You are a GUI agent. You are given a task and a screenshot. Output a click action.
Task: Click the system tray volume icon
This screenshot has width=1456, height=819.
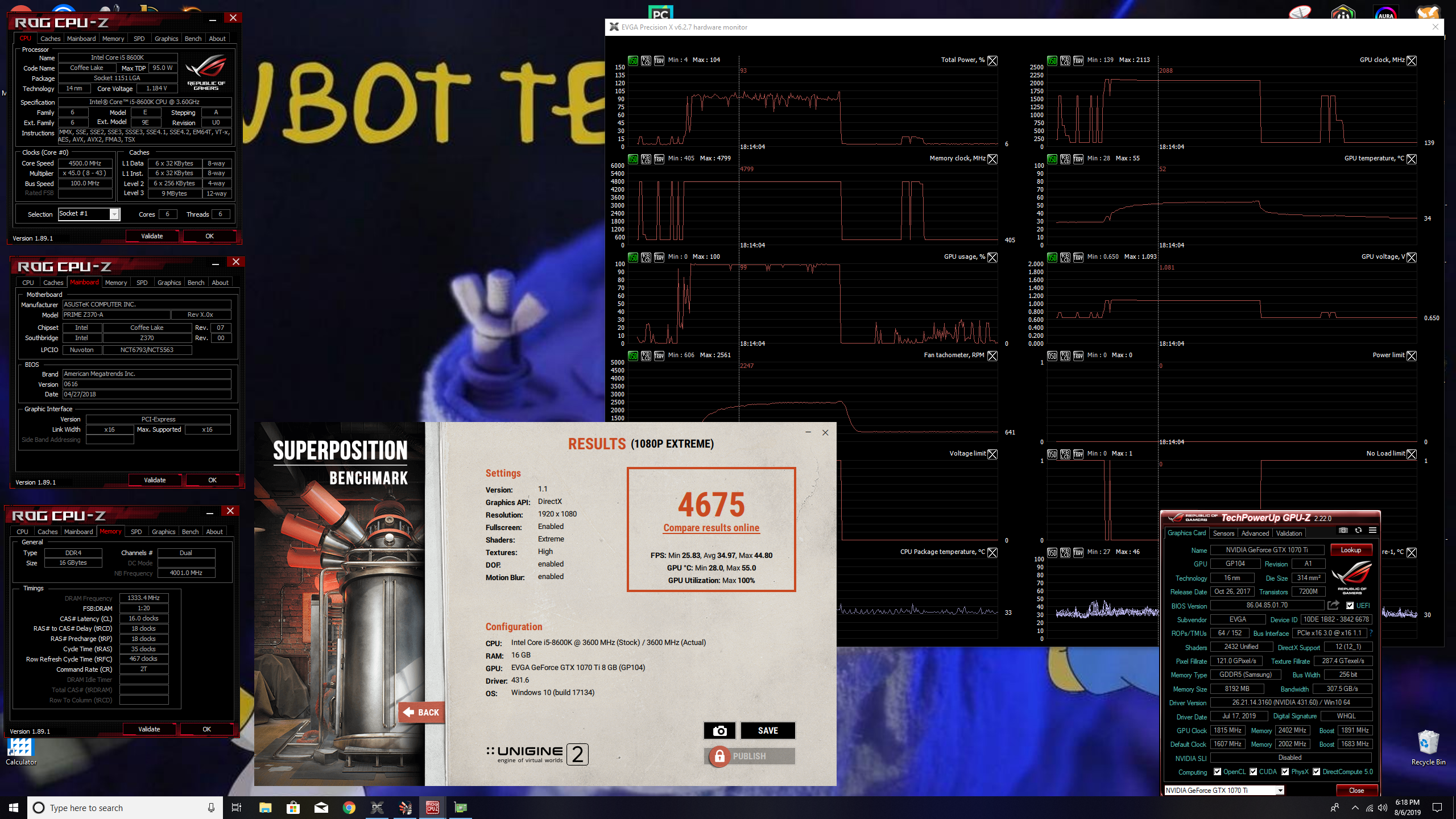(x=1383, y=808)
